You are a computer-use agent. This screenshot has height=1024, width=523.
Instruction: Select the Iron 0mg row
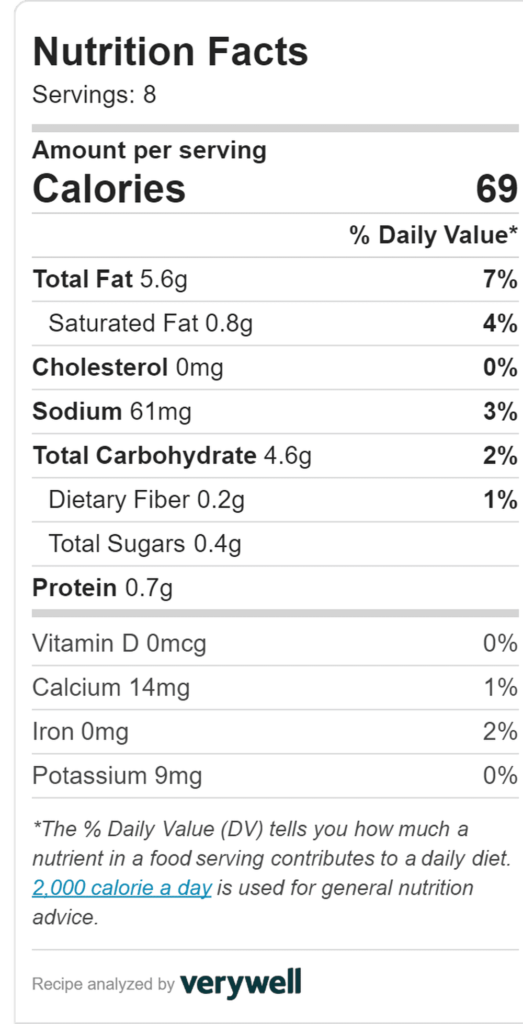275,732
